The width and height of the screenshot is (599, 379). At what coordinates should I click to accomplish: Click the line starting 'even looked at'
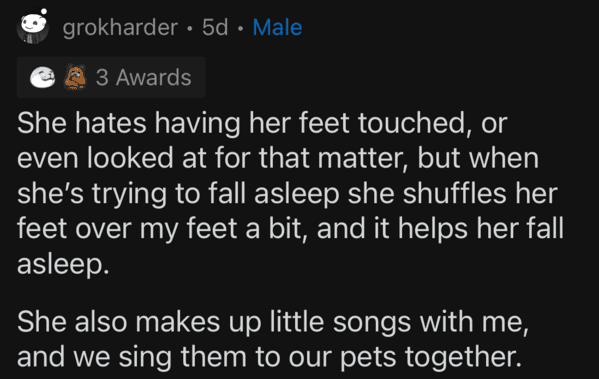point(278,159)
